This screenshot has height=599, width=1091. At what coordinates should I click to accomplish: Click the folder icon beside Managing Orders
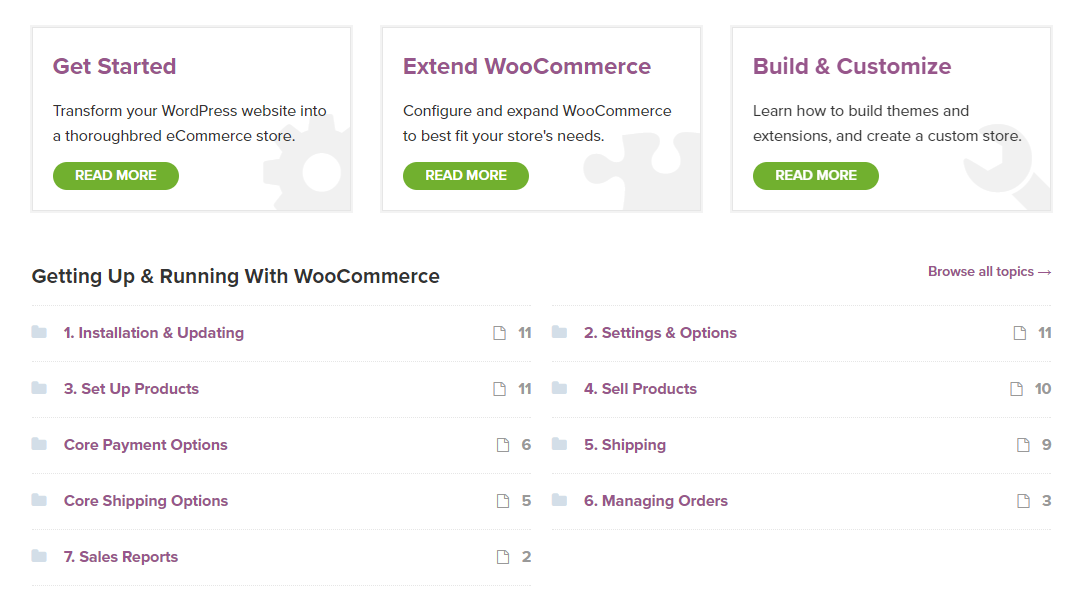pyautogui.click(x=559, y=500)
